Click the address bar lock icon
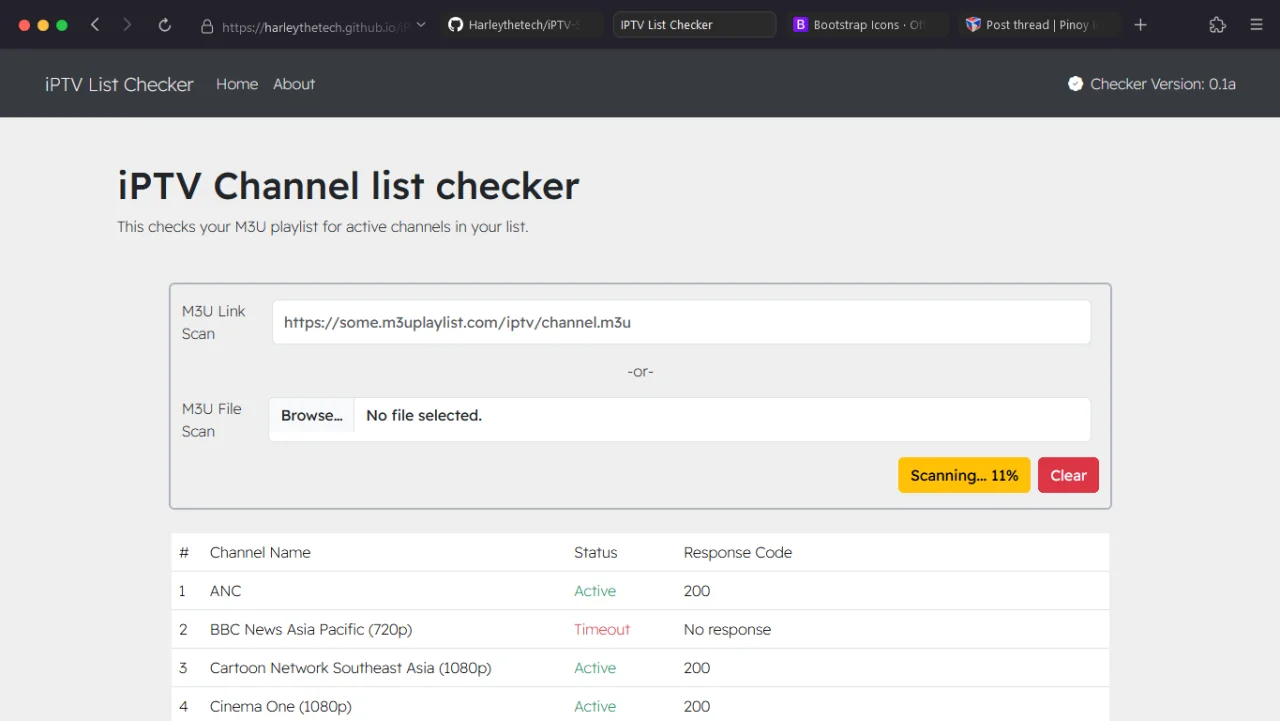The width and height of the screenshot is (1280, 721). (207, 26)
